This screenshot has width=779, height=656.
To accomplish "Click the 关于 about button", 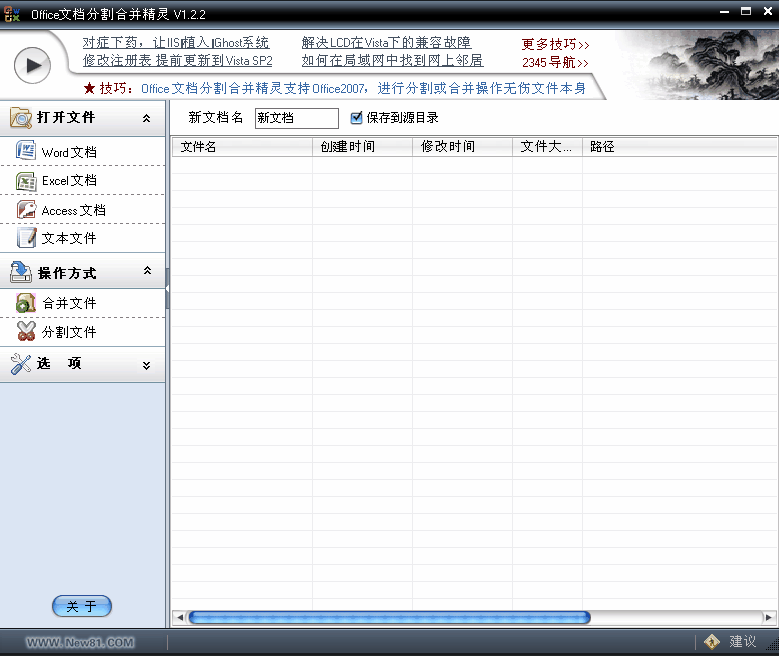I will pos(82,606).
